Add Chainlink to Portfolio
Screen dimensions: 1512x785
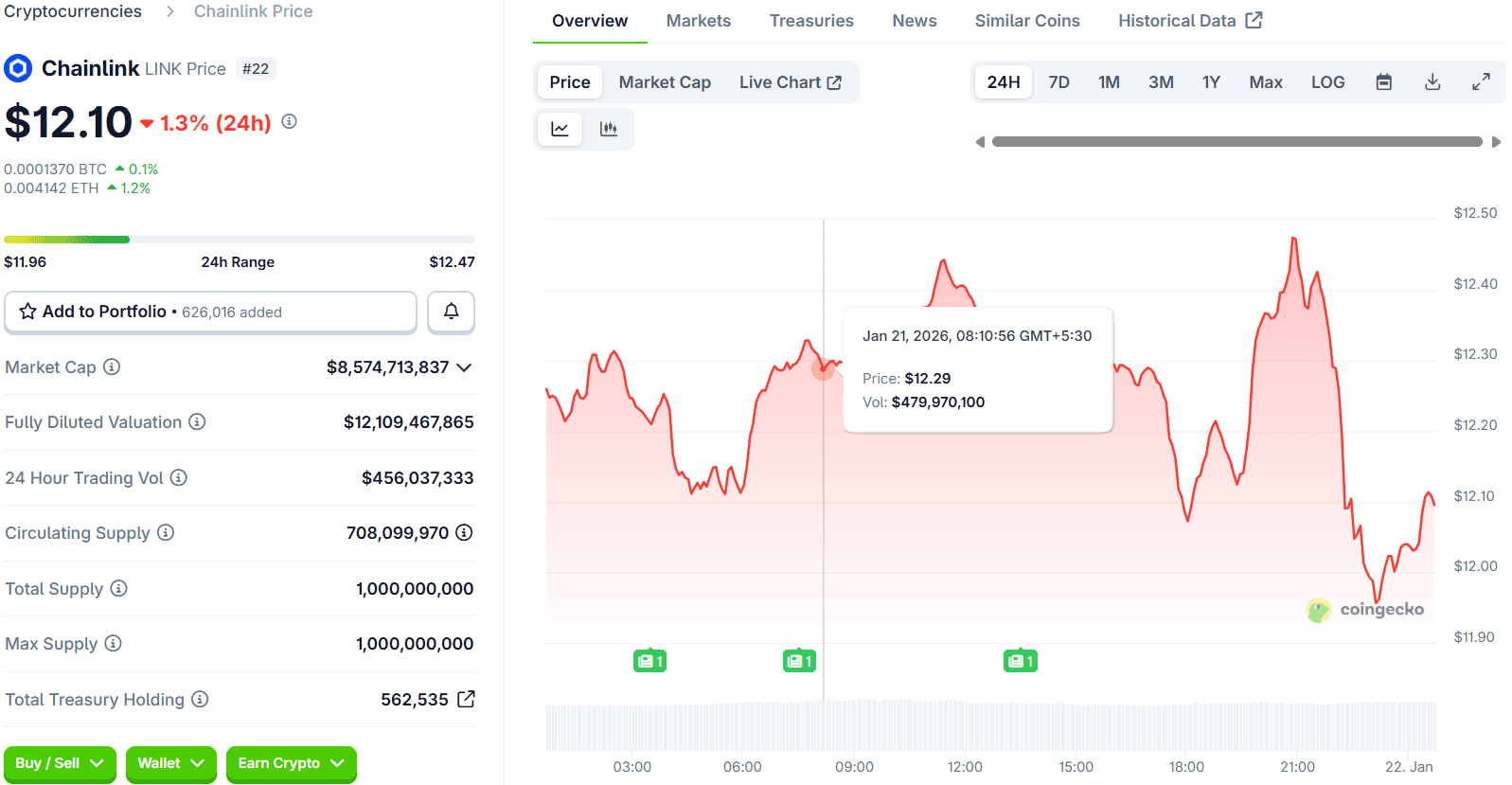pos(210,312)
